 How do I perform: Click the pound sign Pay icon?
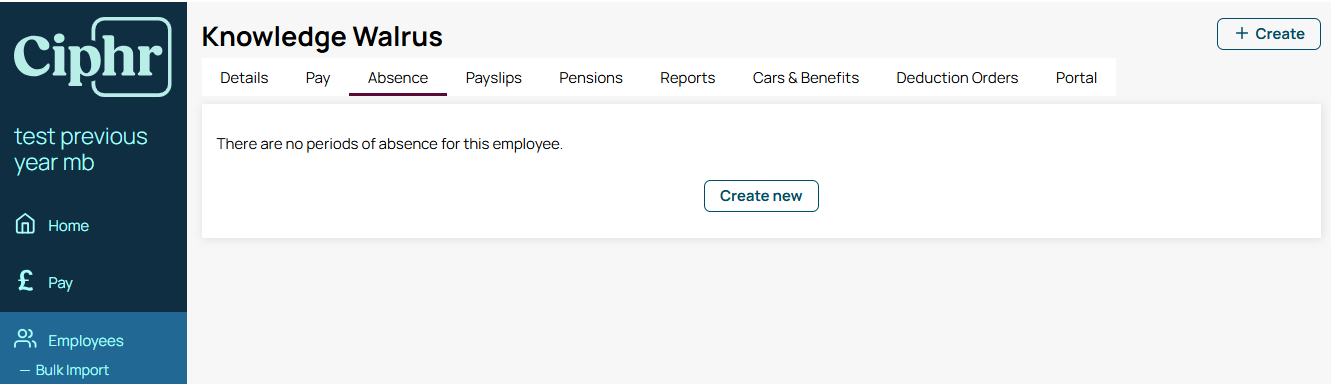click(26, 281)
